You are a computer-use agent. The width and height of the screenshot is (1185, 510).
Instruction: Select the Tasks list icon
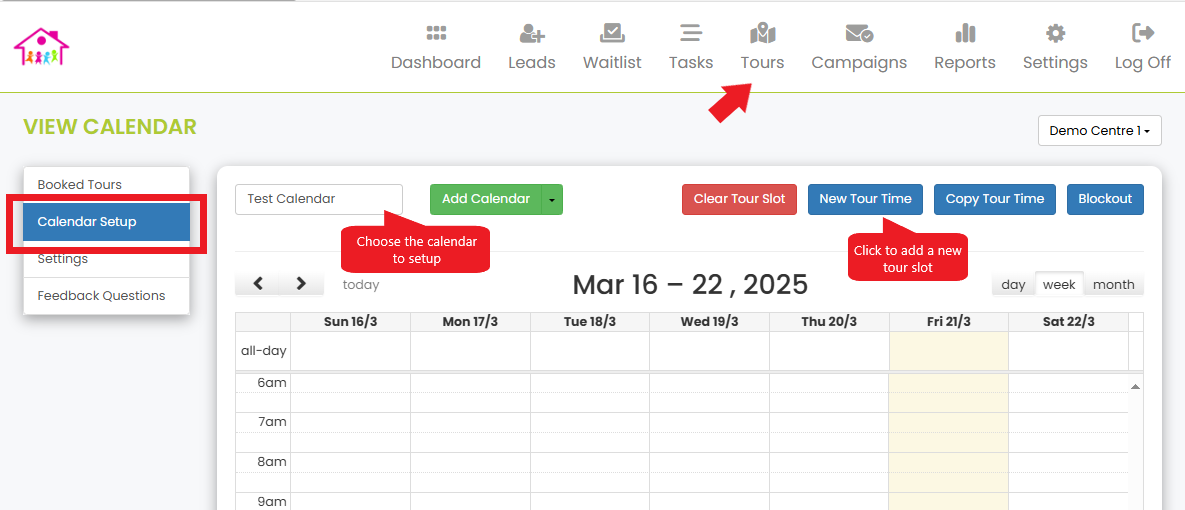pos(690,33)
